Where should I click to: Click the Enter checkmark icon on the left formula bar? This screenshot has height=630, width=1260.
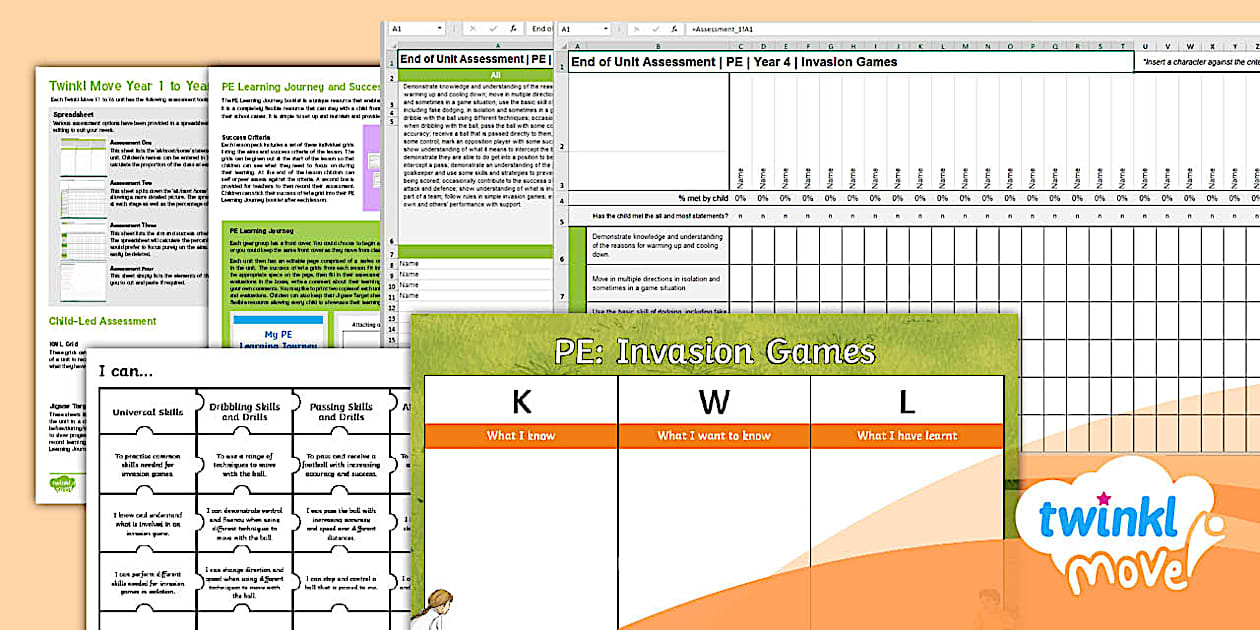coord(494,30)
